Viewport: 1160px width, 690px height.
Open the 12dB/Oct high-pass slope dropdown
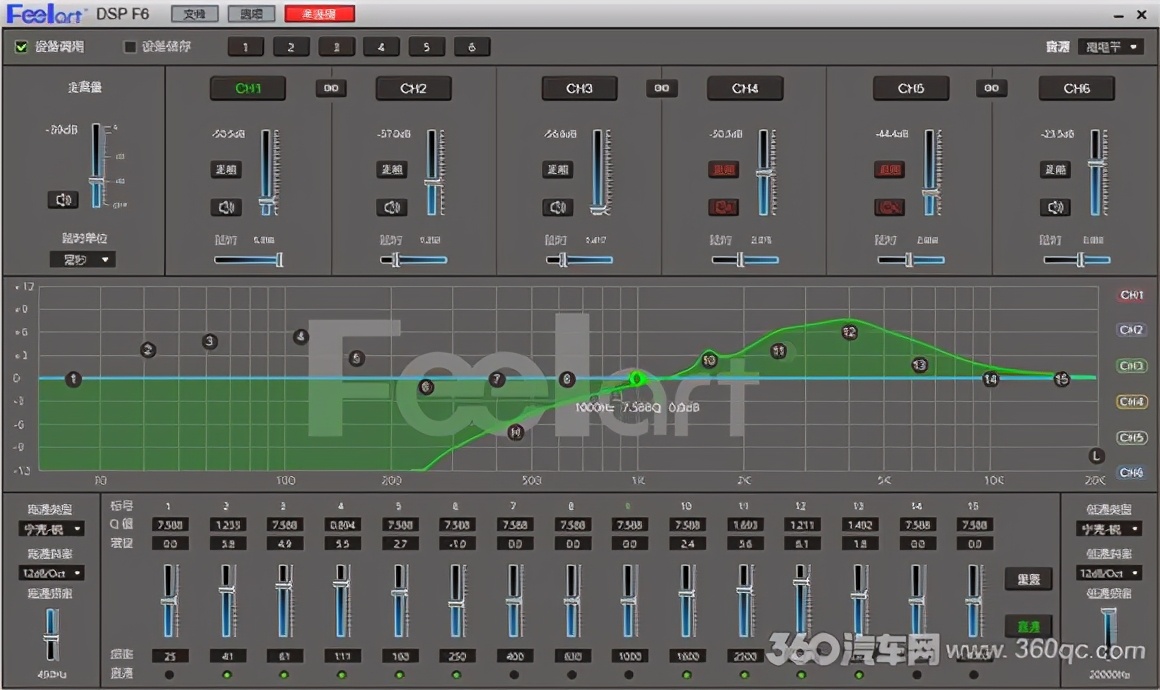[52, 574]
